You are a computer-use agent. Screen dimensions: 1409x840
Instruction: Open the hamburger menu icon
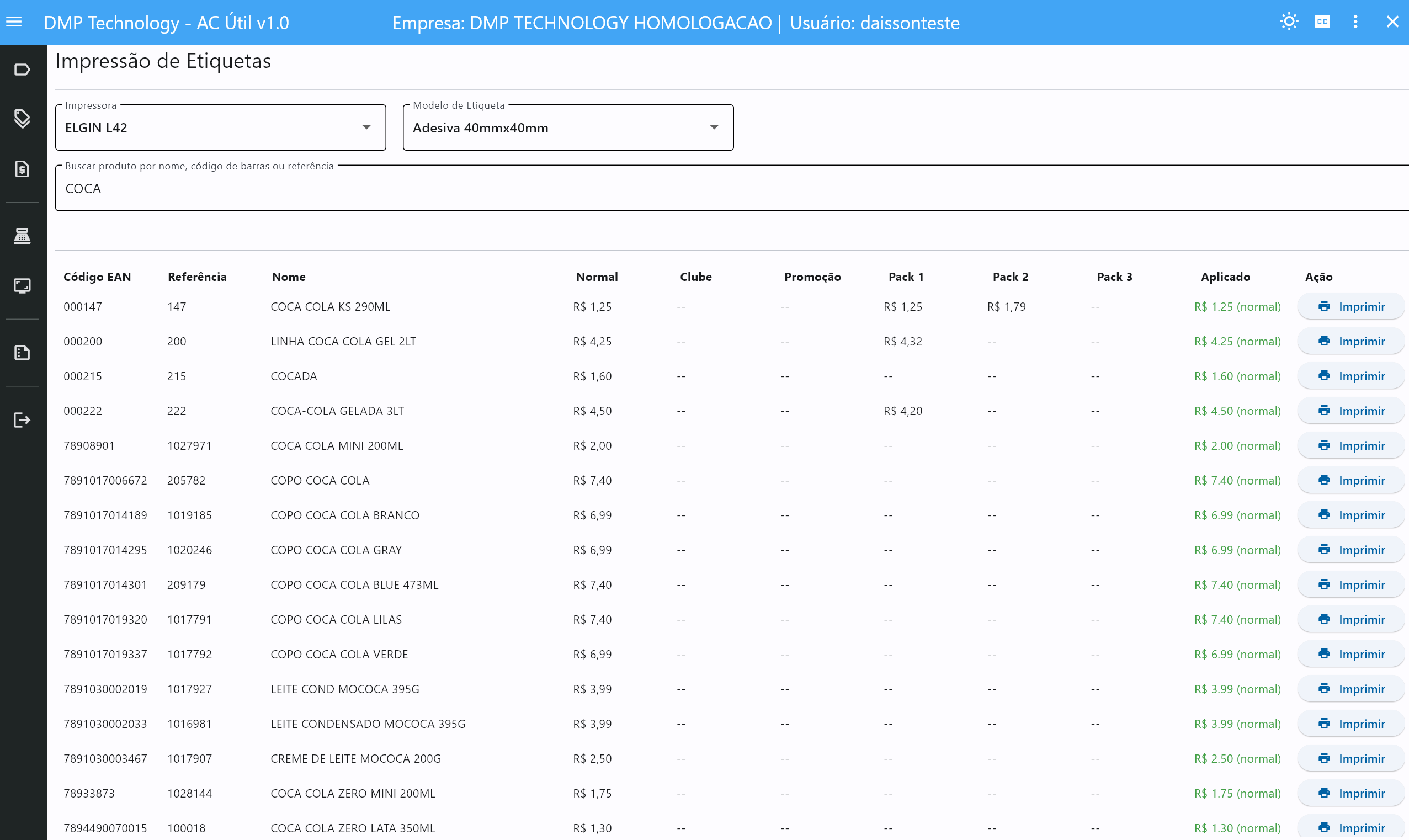[x=14, y=22]
